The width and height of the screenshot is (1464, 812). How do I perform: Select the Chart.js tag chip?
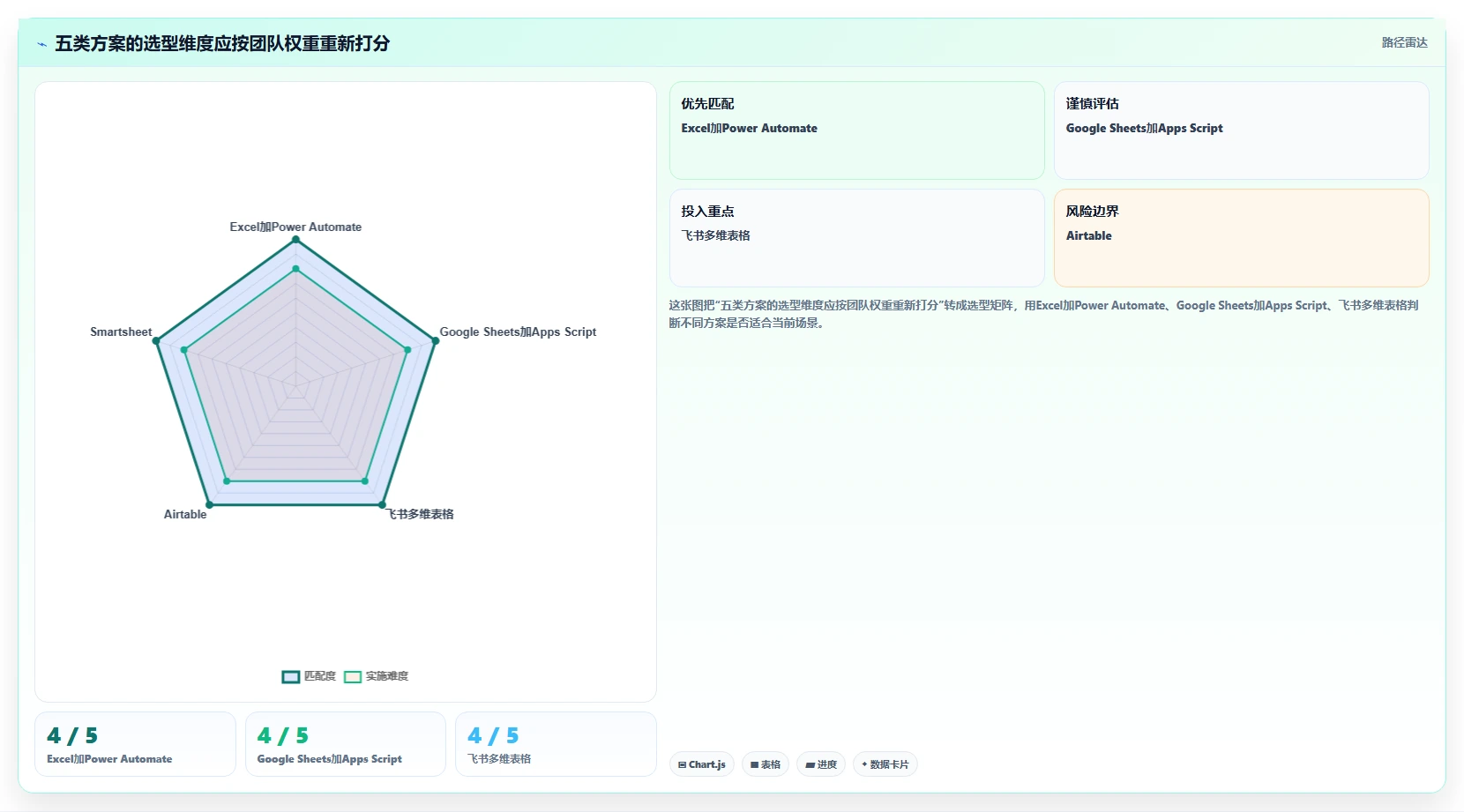pos(702,764)
